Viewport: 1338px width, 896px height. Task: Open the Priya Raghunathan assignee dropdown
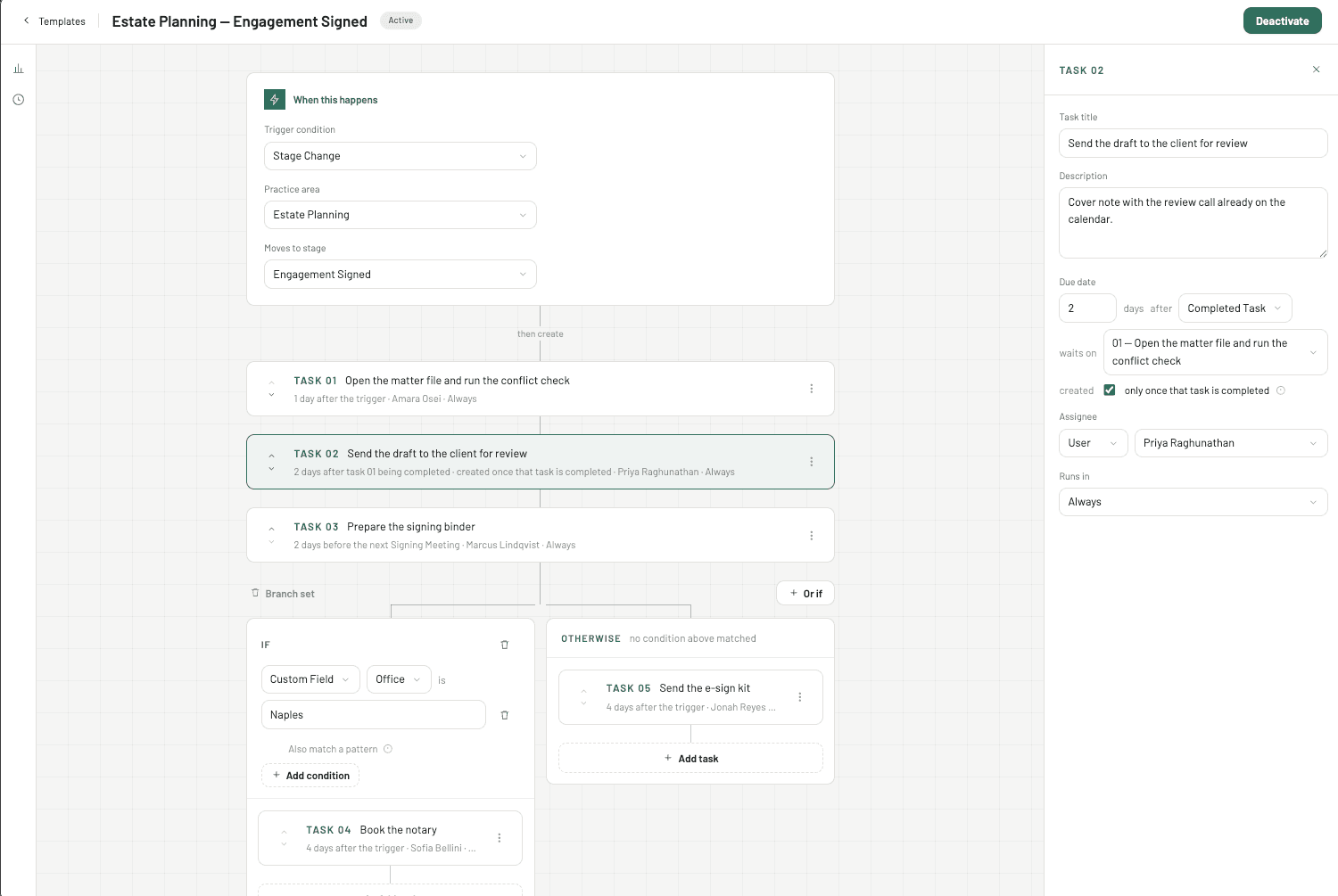pyautogui.click(x=1231, y=443)
